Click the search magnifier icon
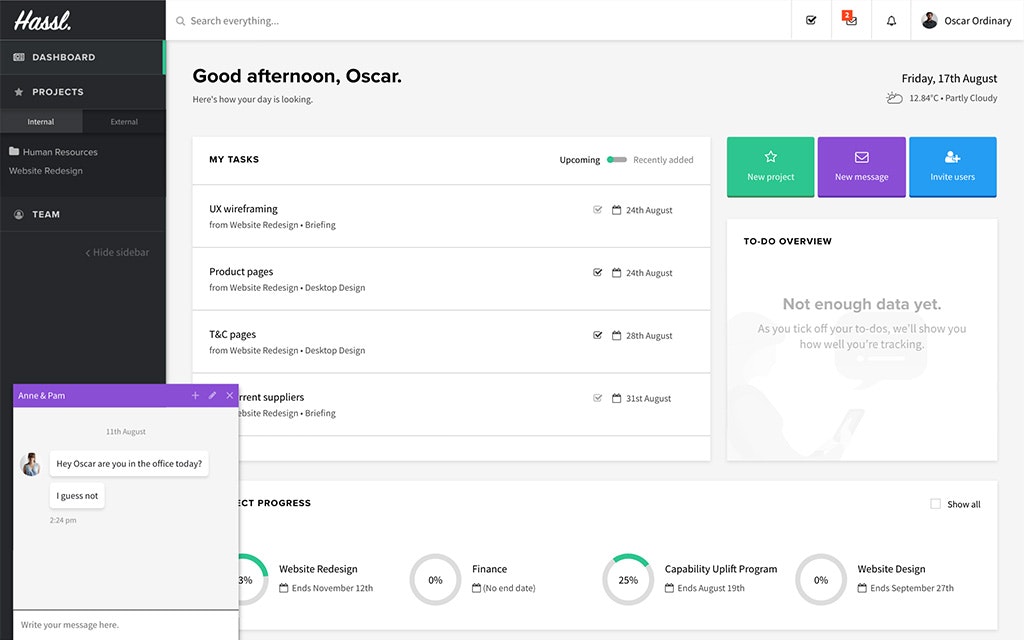 pos(180,21)
